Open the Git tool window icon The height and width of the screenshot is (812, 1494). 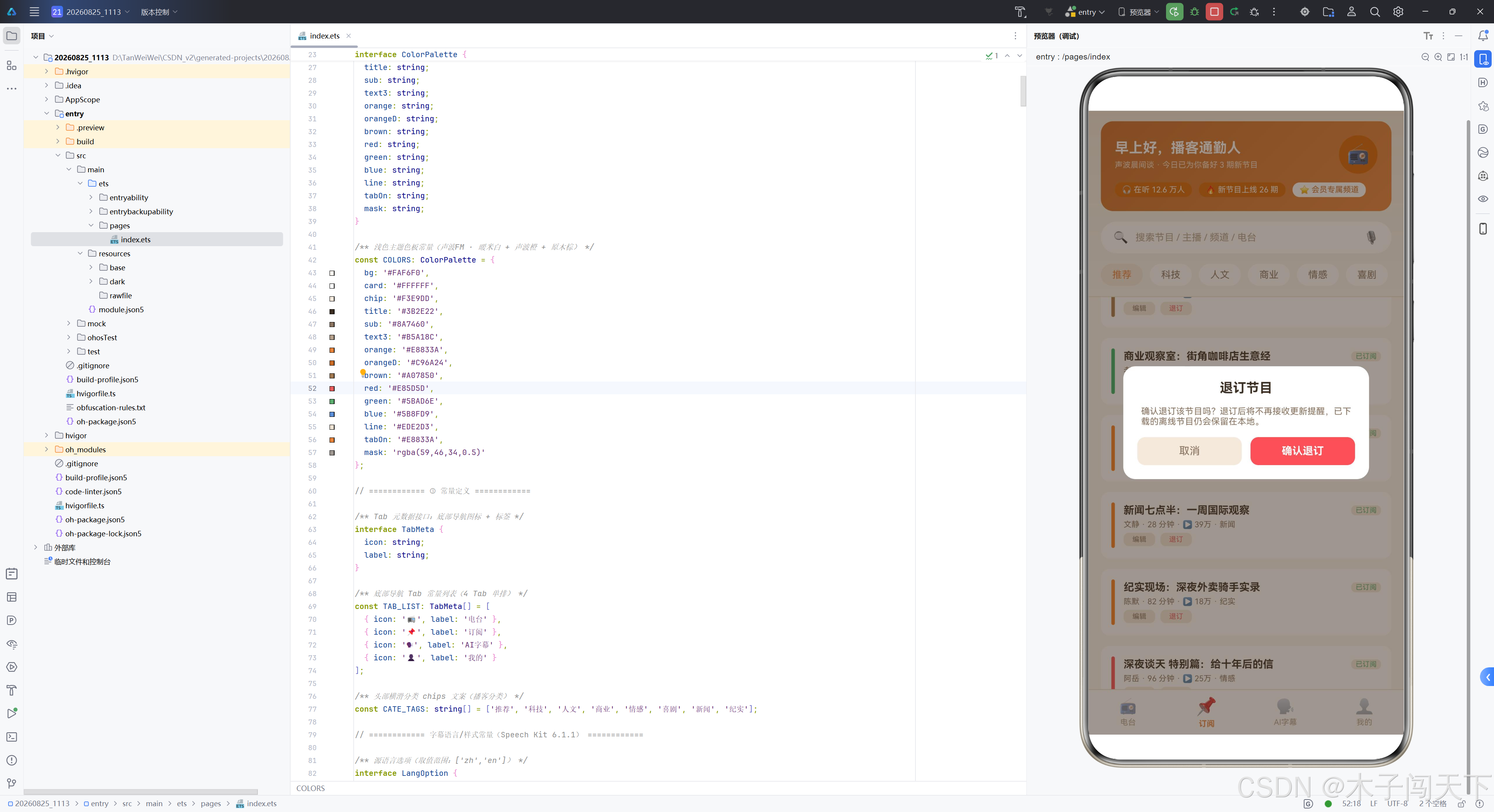click(12, 784)
